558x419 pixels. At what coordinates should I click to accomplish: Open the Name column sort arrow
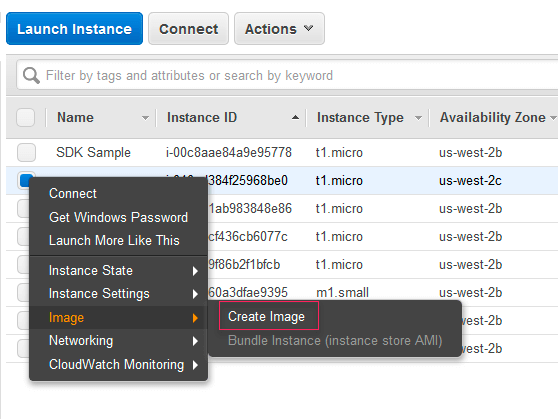(x=145, y=118)
